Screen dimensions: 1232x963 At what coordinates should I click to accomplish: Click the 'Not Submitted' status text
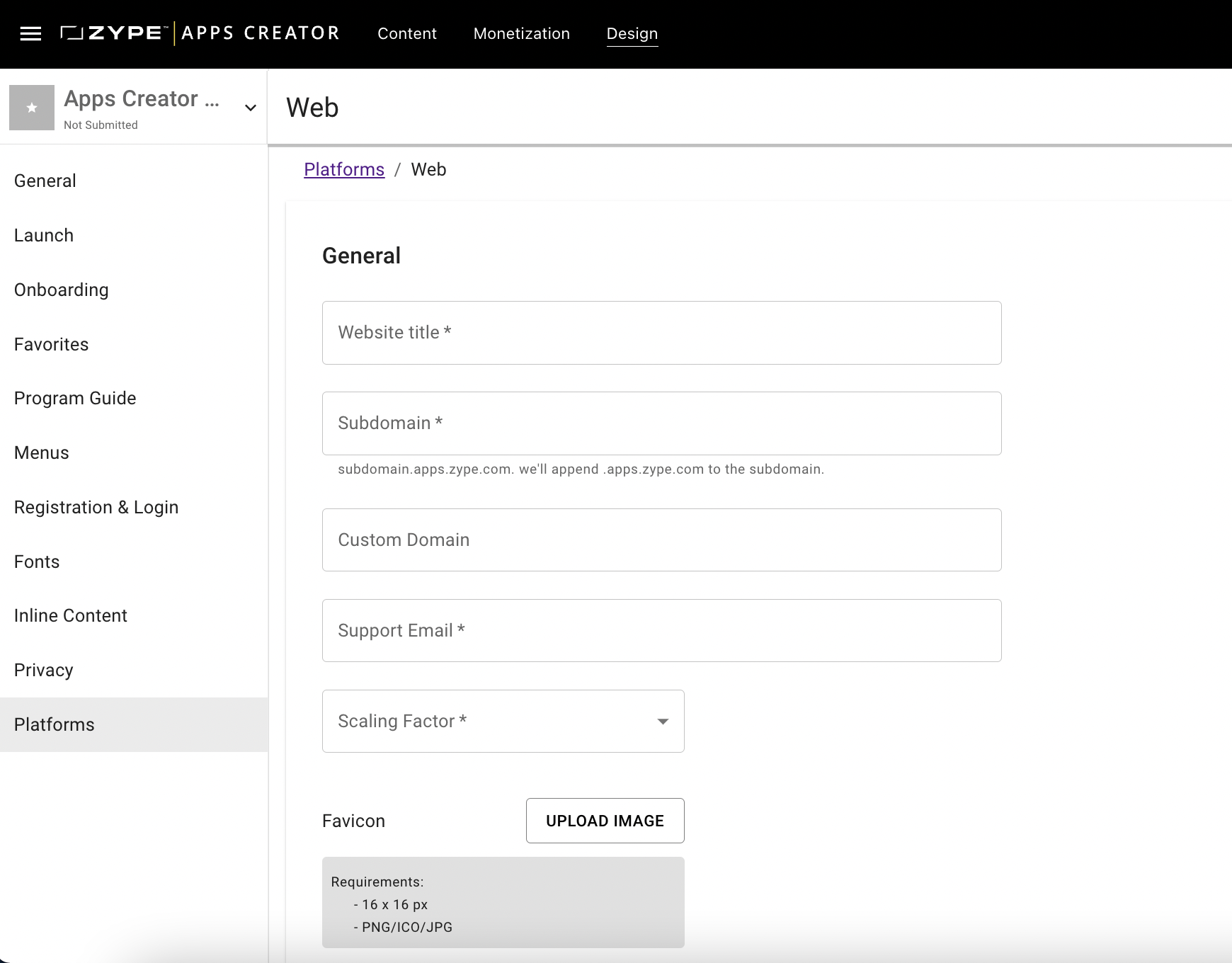101,125
